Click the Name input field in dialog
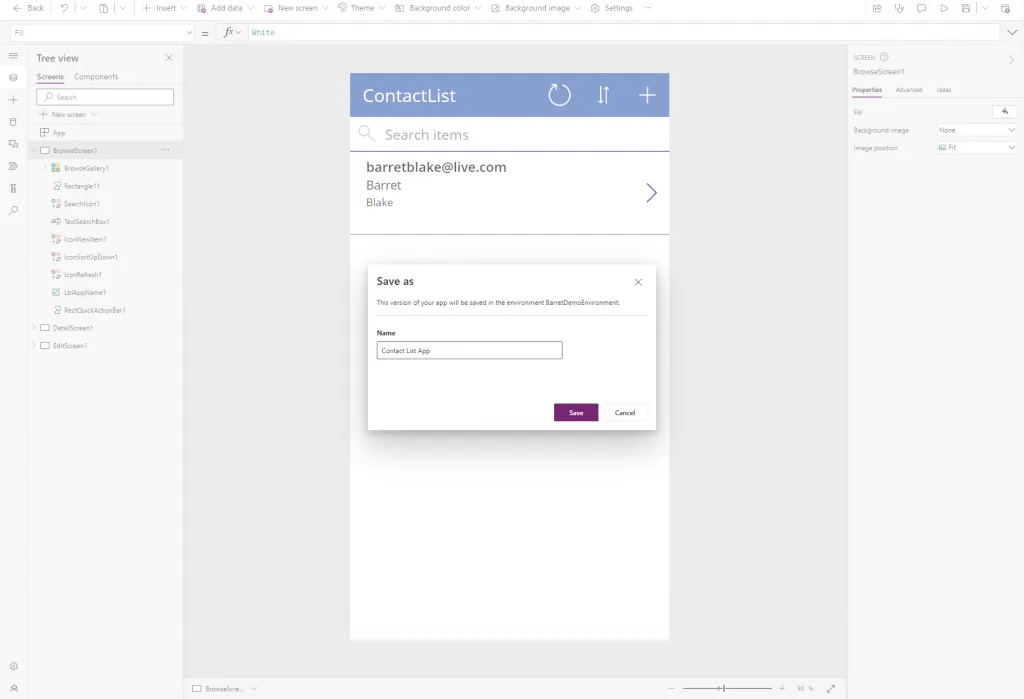This screenshot has width=1024, height=699. tap(469, 351)
